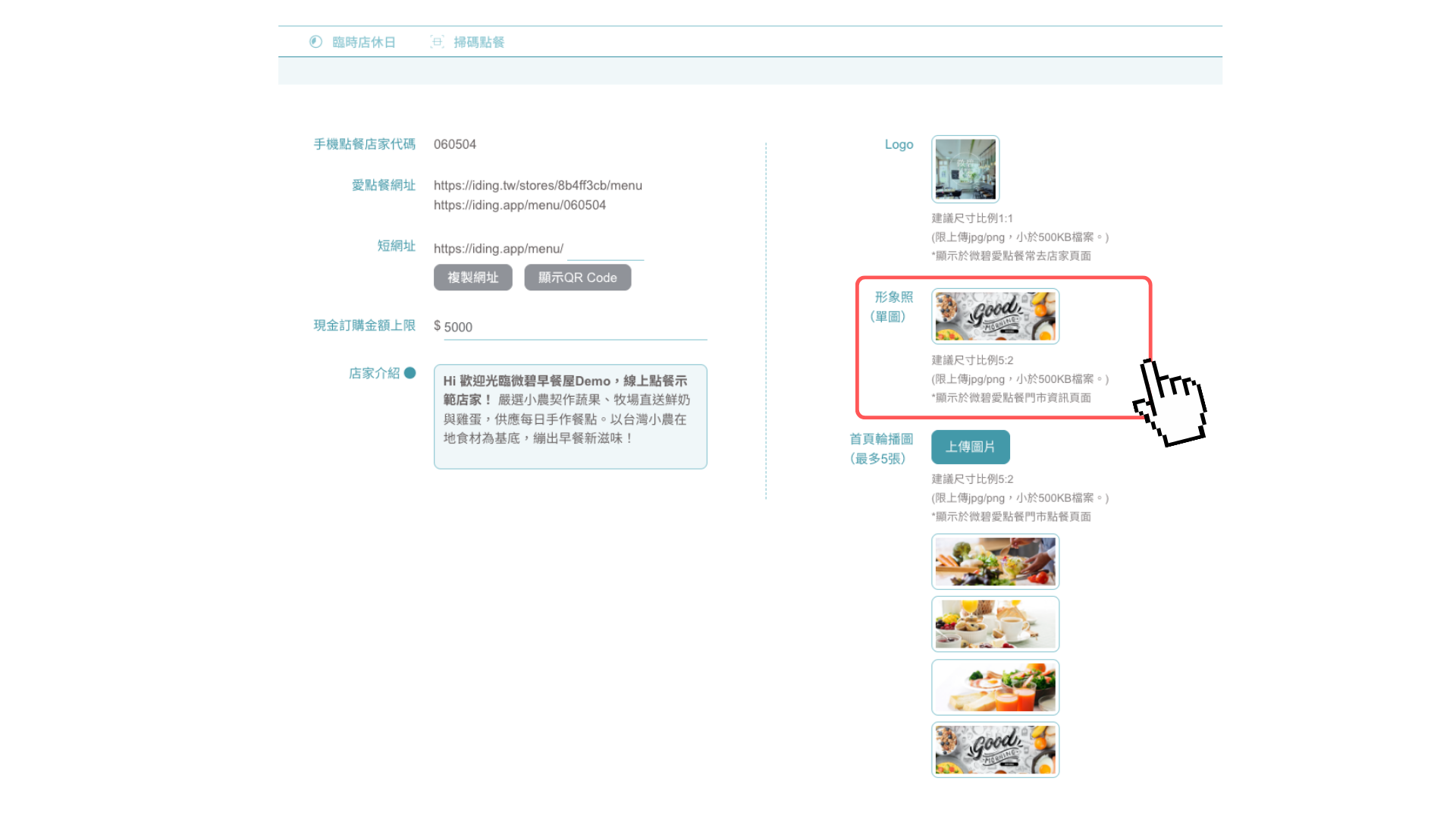Select the Logo thumbnail image
The image size is (1456, 819).
pyautogui.click(x=965, y=169)
